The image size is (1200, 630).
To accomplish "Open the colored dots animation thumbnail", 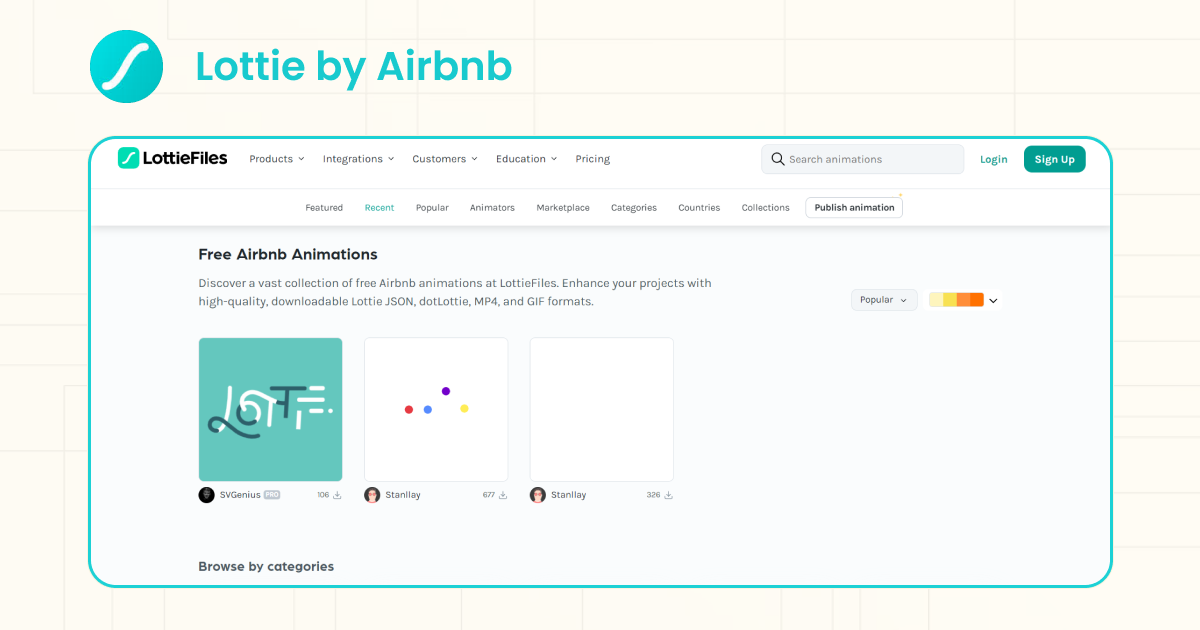I will pyautogui.click(x=436, y=409).
